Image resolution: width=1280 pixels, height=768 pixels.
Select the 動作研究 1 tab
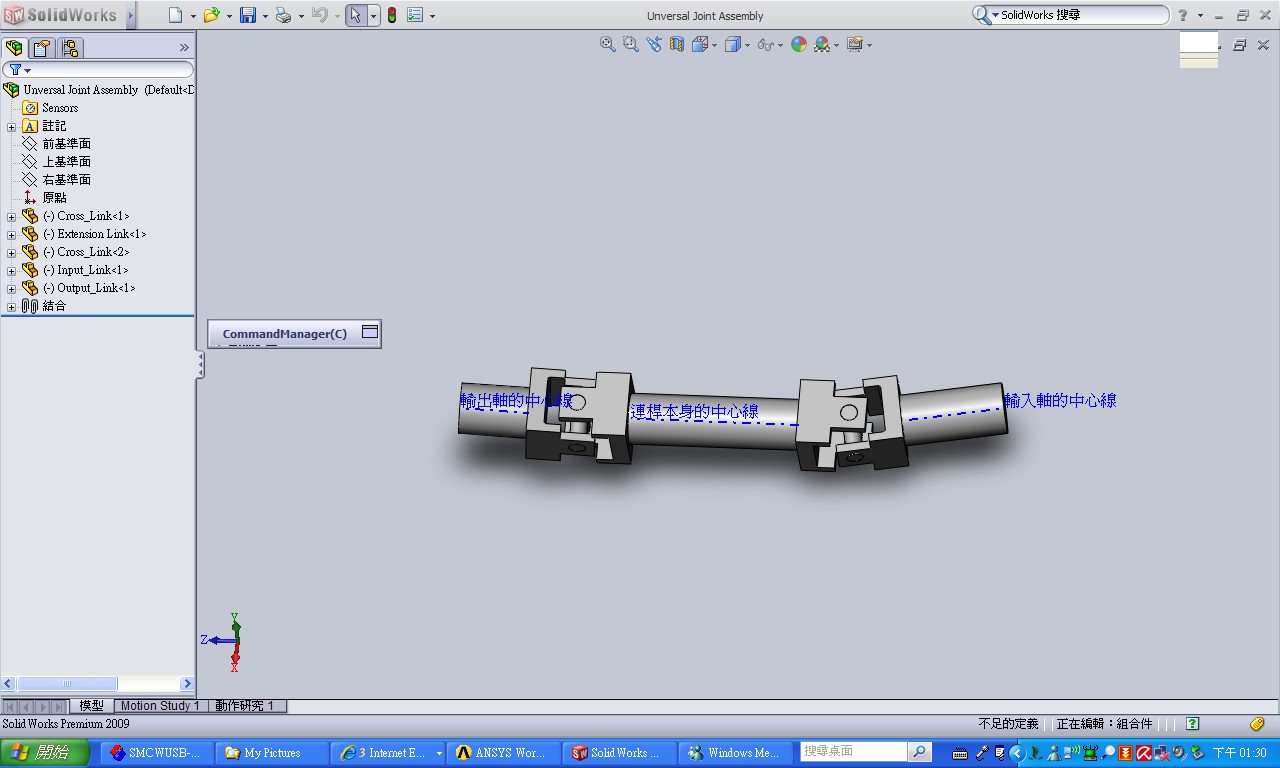point(245,706)
